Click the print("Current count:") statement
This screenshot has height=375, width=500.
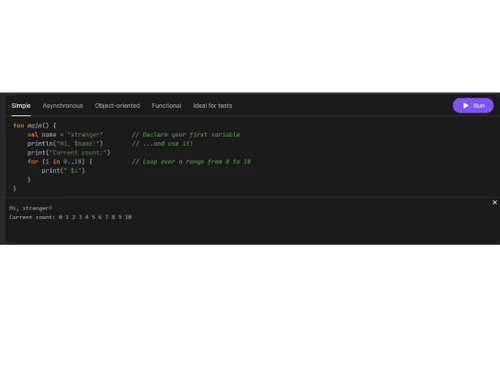pyautogui.click(x=69, y=153)
